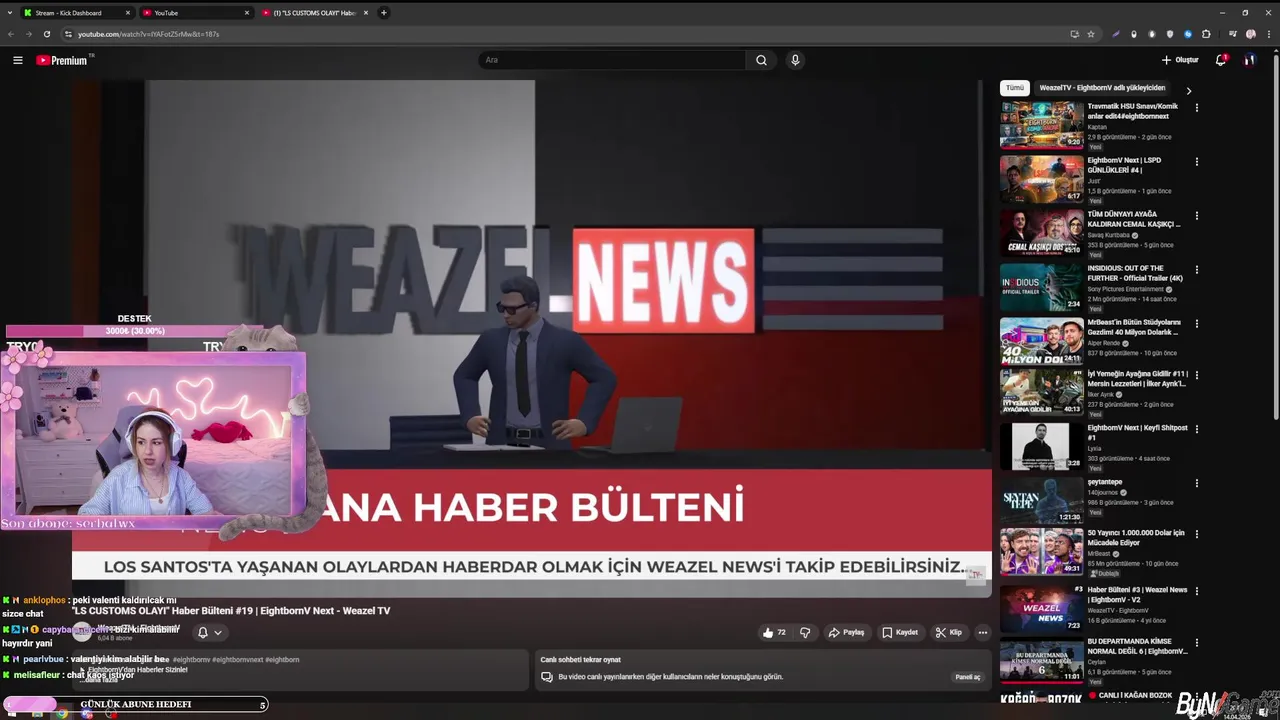Open the YouTube guide hamburger menu

tap(17, 60)
